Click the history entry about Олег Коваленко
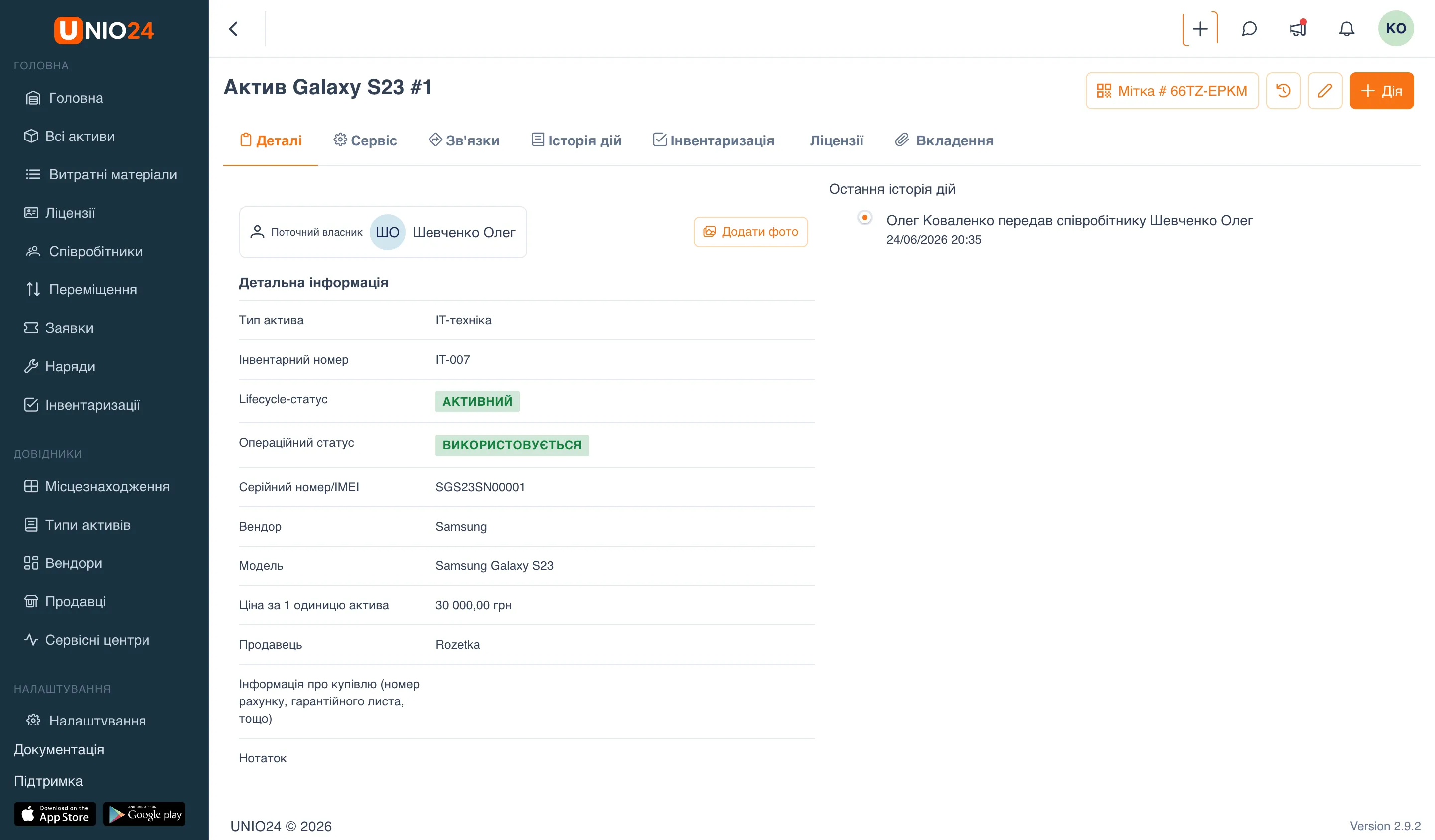This screenshot has width=1435, height=840. click(1069, 220)
